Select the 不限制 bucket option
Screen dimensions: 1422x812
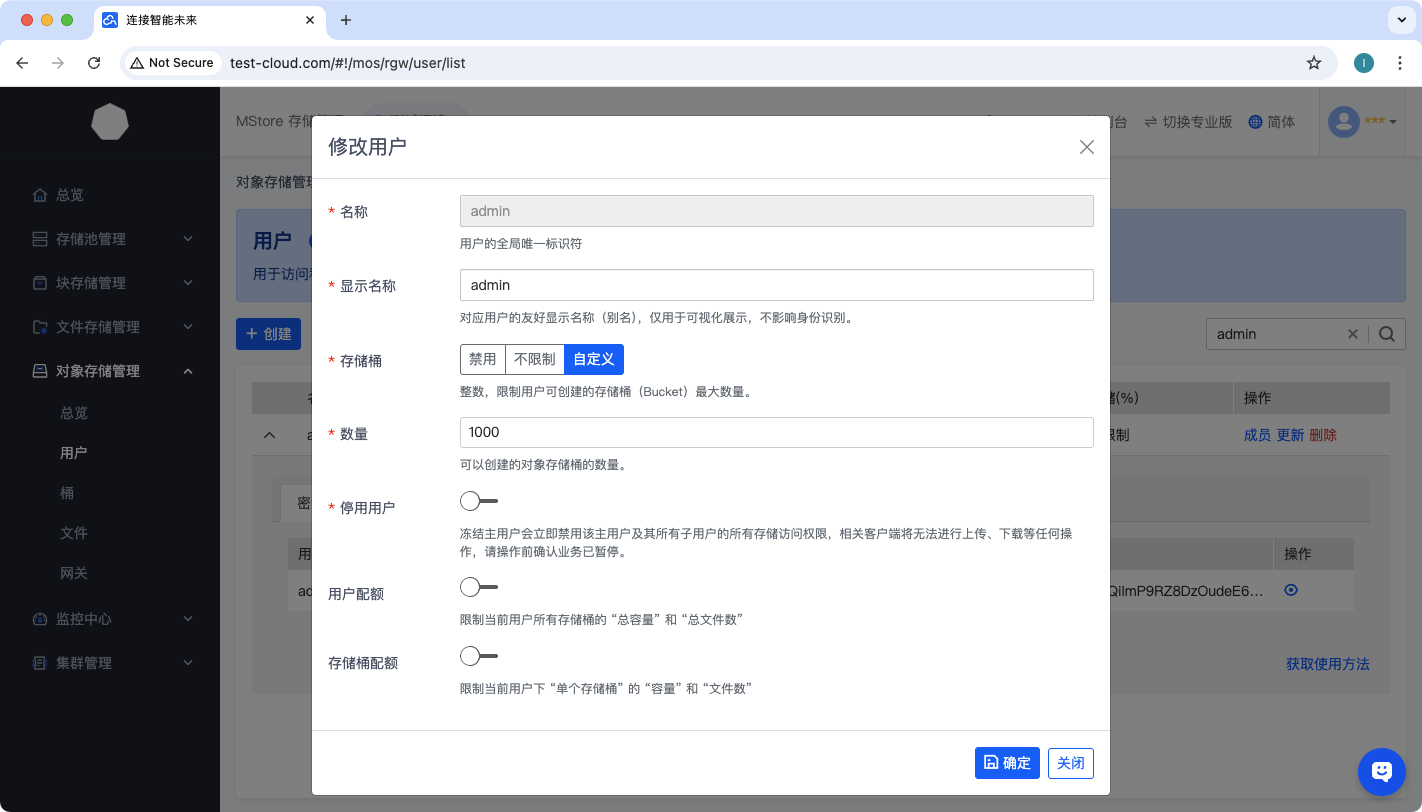(535, 360)
